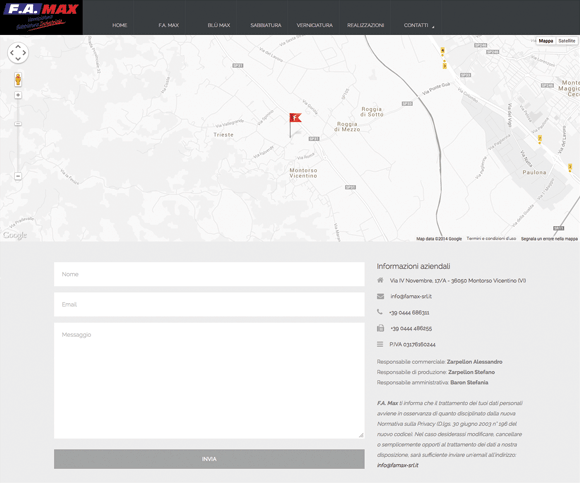
Task: Click the map pan control wheel
Action: pos(18,53)
